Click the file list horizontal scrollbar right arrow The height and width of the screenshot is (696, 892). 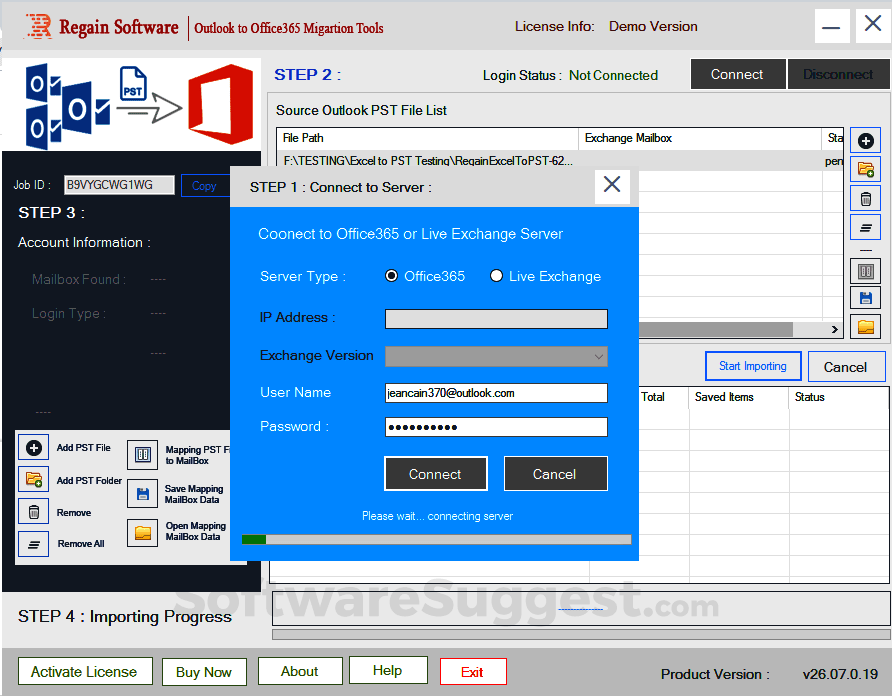pos(835,329)
